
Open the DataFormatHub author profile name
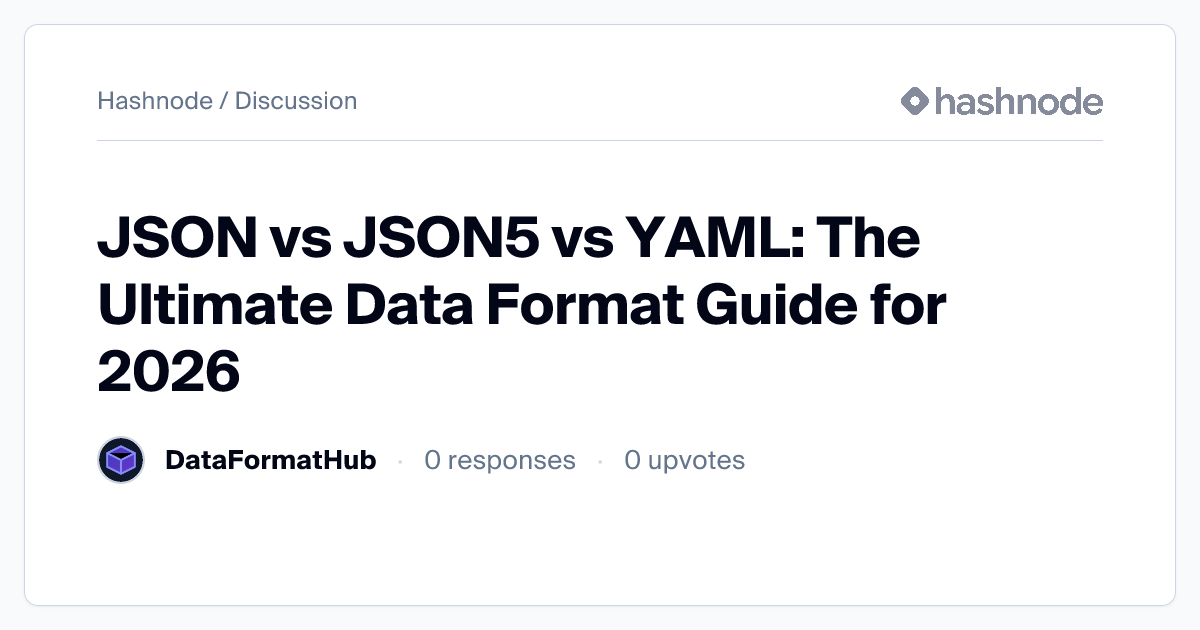270,460
